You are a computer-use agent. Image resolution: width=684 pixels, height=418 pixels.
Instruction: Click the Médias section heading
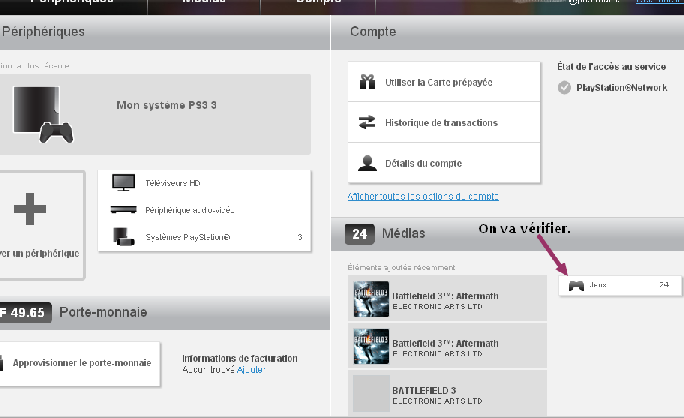click(404, 233)
